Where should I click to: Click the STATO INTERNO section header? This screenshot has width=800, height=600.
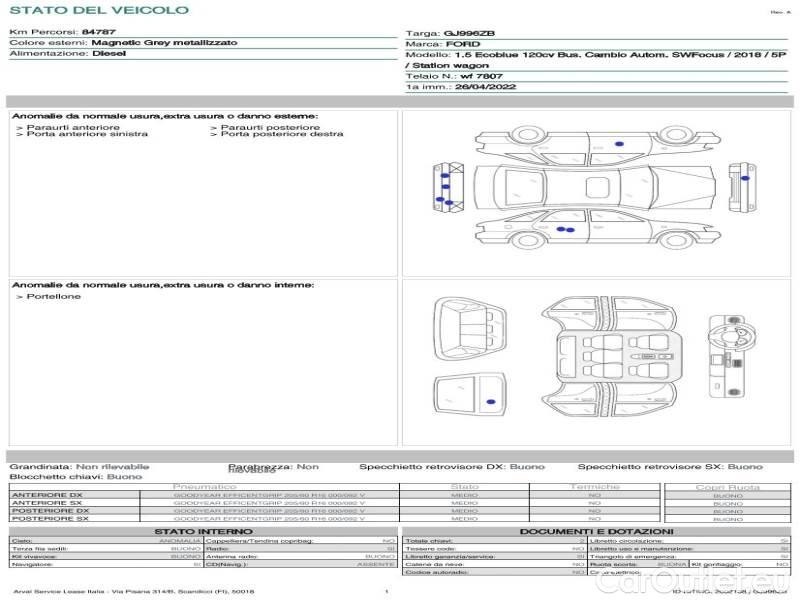point(204,531)
